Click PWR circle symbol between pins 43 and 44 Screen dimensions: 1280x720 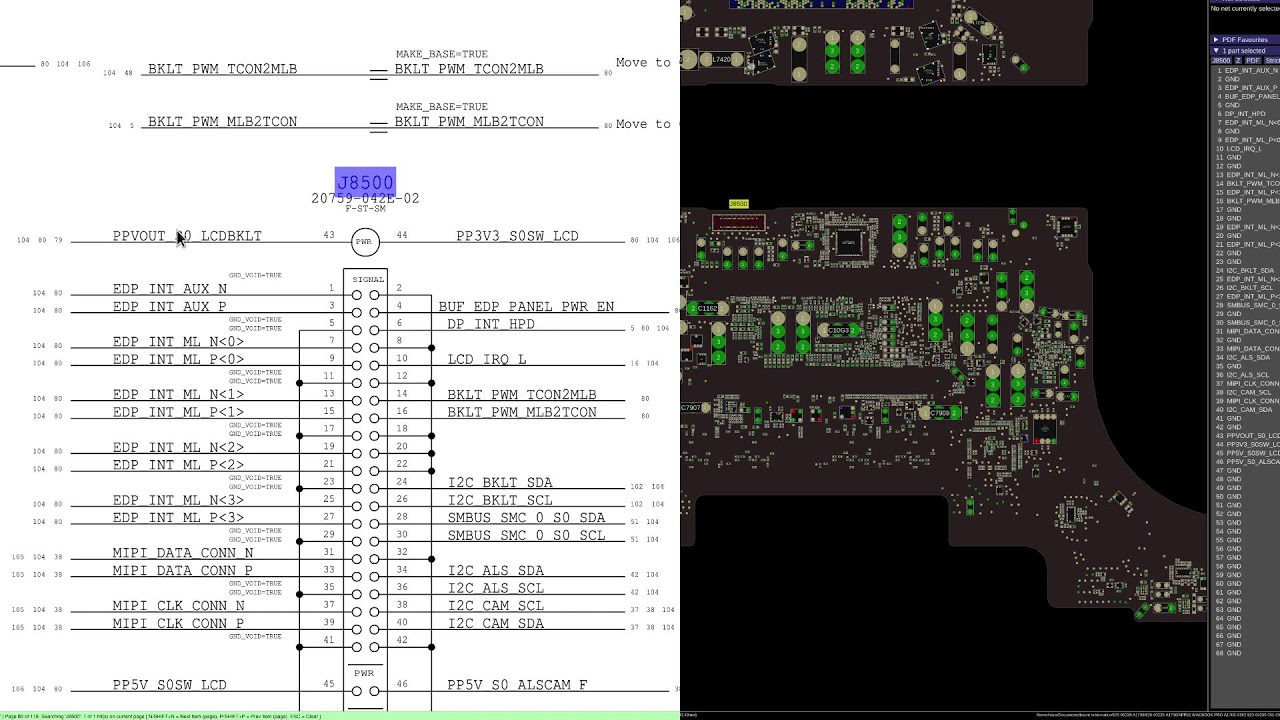pyautogui.click(x=365, y=241)
